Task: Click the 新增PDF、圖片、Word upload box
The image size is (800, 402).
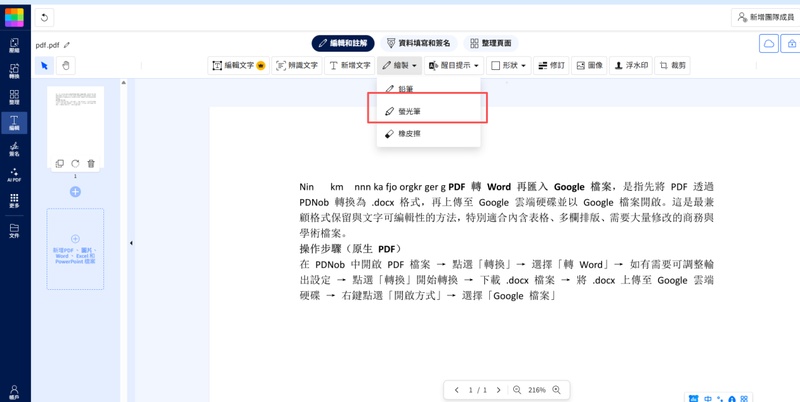Action: click(x=76, y=249)
